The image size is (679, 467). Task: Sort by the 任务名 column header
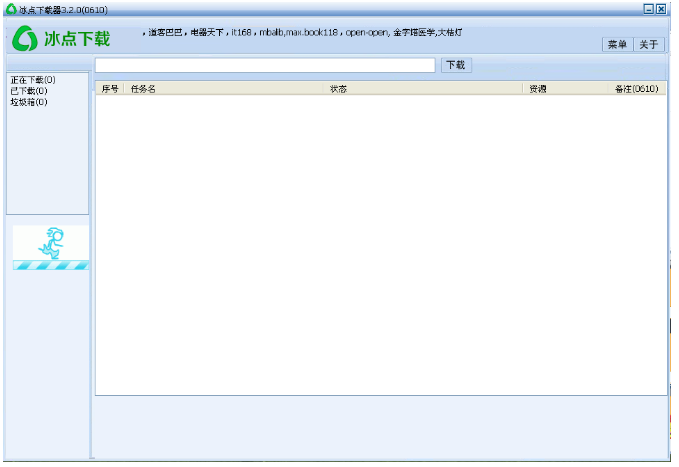pyautogui.click(x=225, y=90)
